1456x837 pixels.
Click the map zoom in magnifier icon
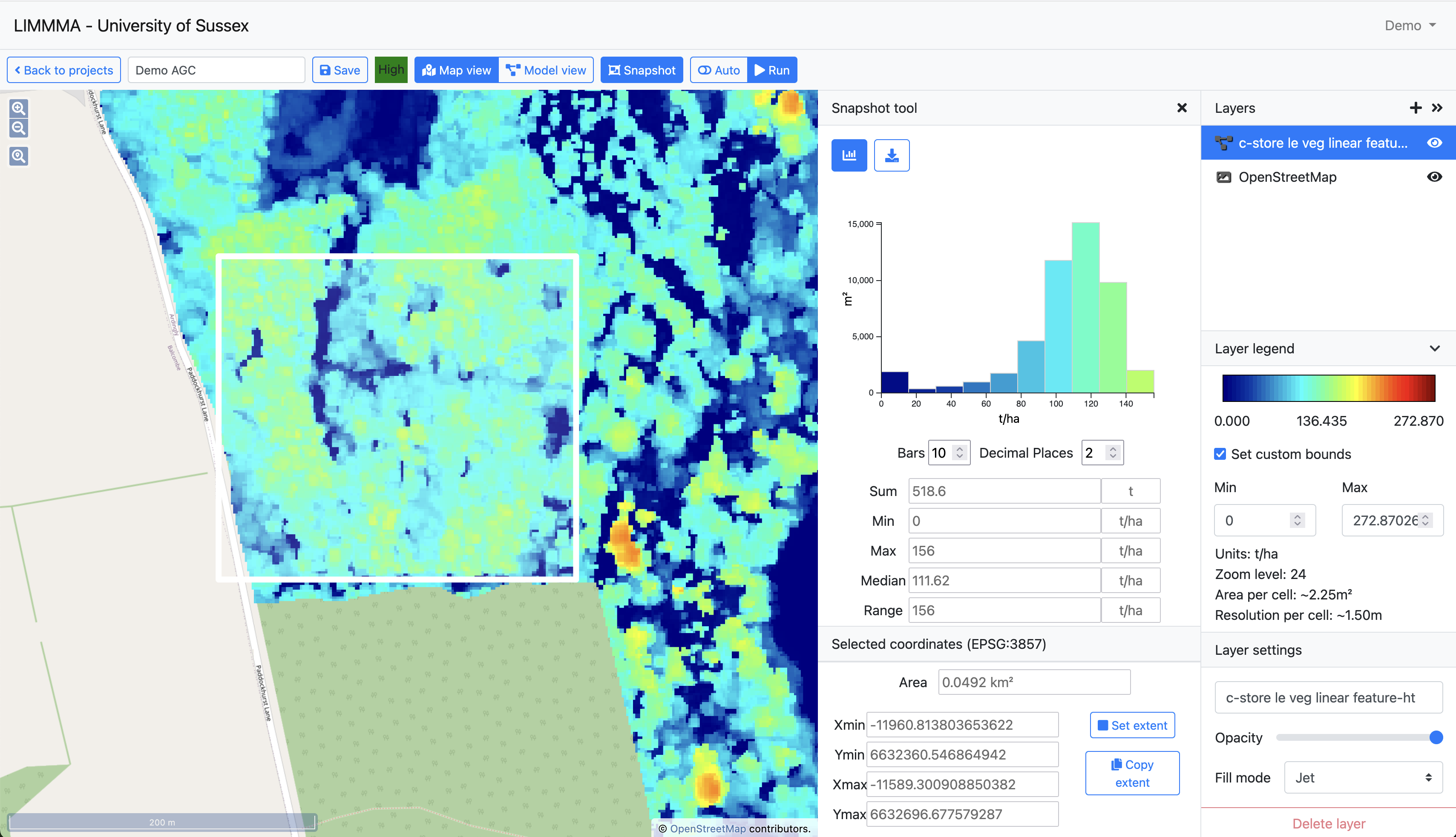18,108
